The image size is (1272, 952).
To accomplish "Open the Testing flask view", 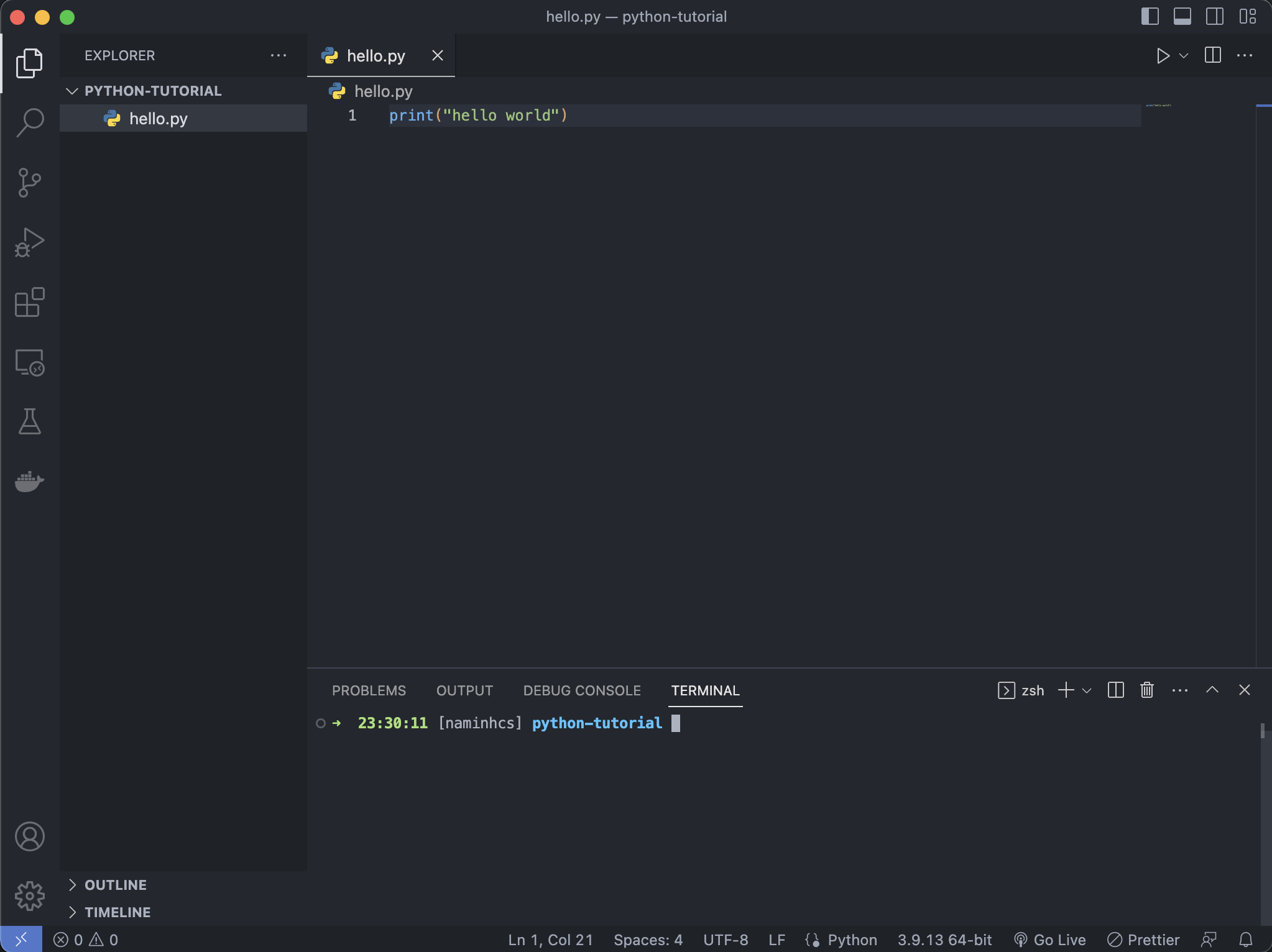I will pos(29,421).
